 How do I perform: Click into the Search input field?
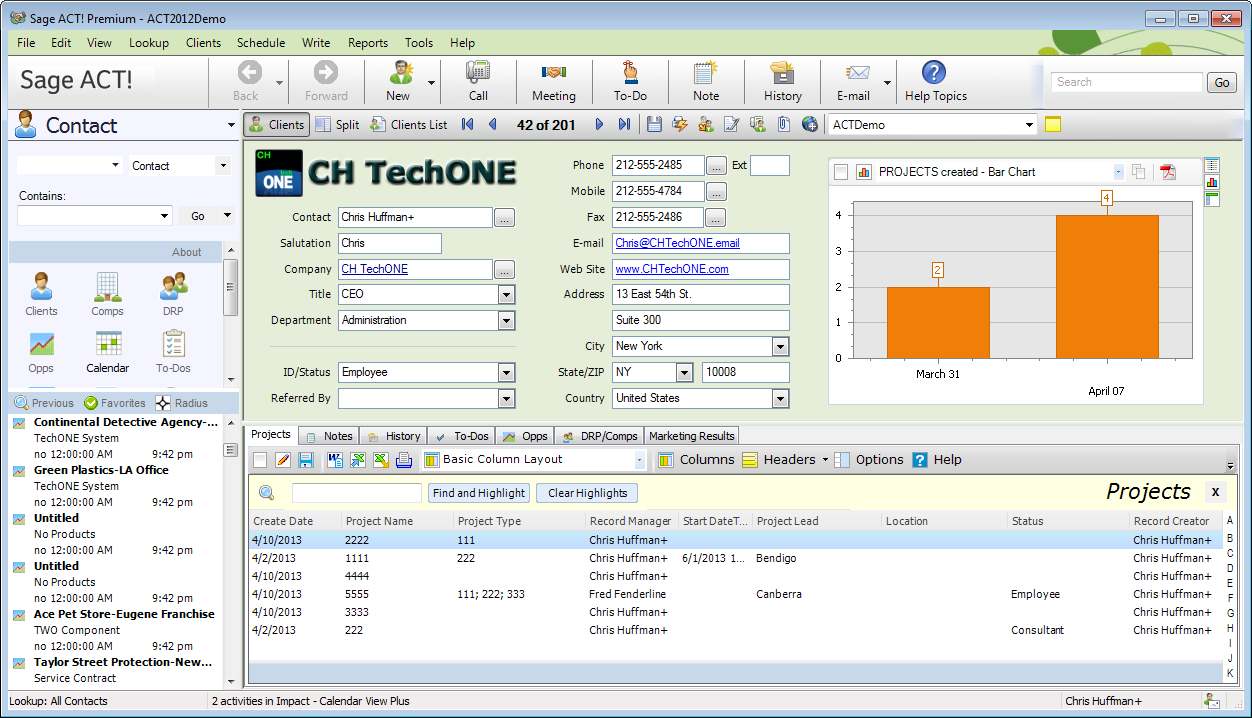[1126, 83]
